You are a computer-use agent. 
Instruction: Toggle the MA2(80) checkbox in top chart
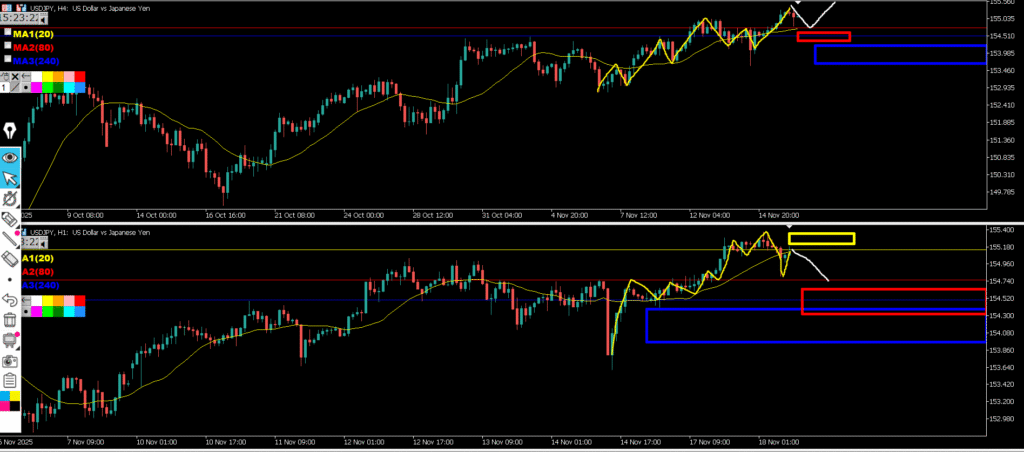click(7, 46)
